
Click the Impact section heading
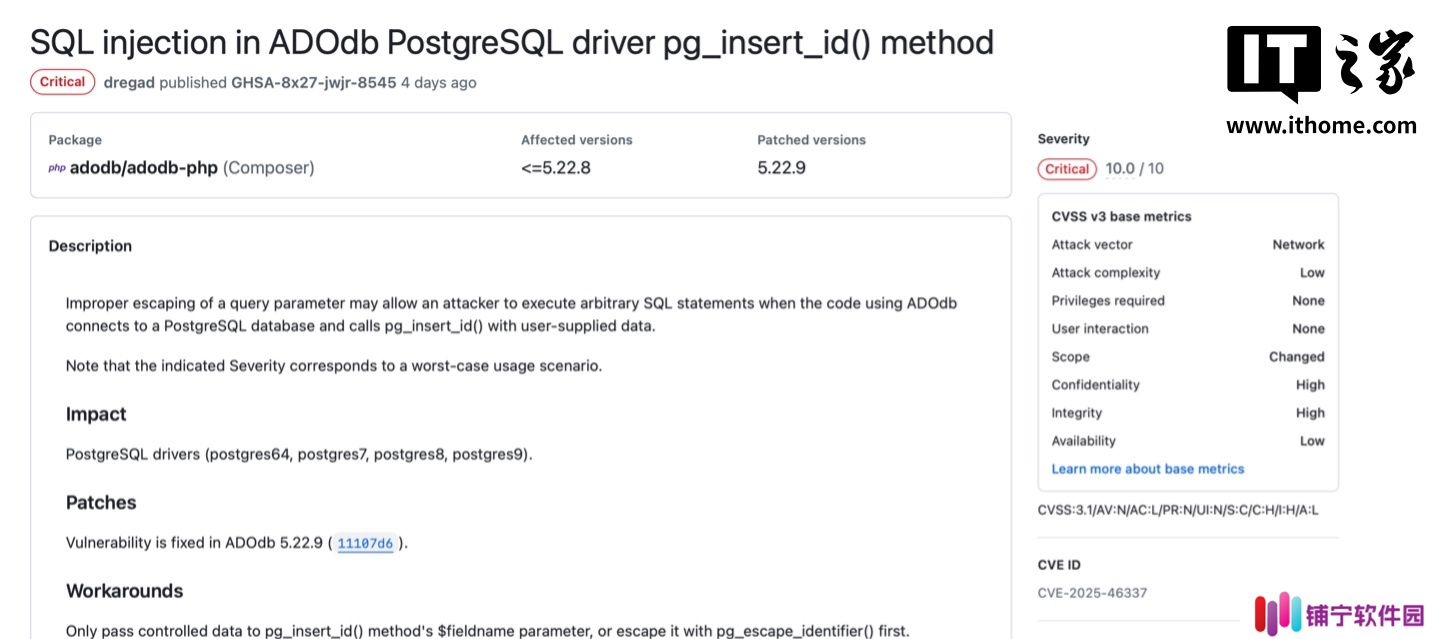[x=96, y=414]
